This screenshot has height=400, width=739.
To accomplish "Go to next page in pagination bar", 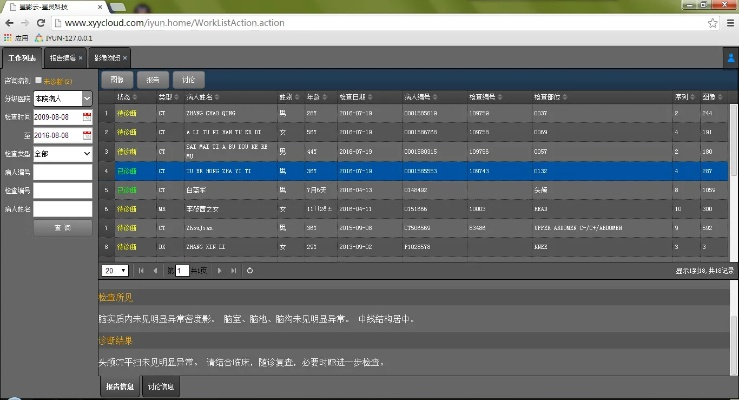I will click(219, 270).
